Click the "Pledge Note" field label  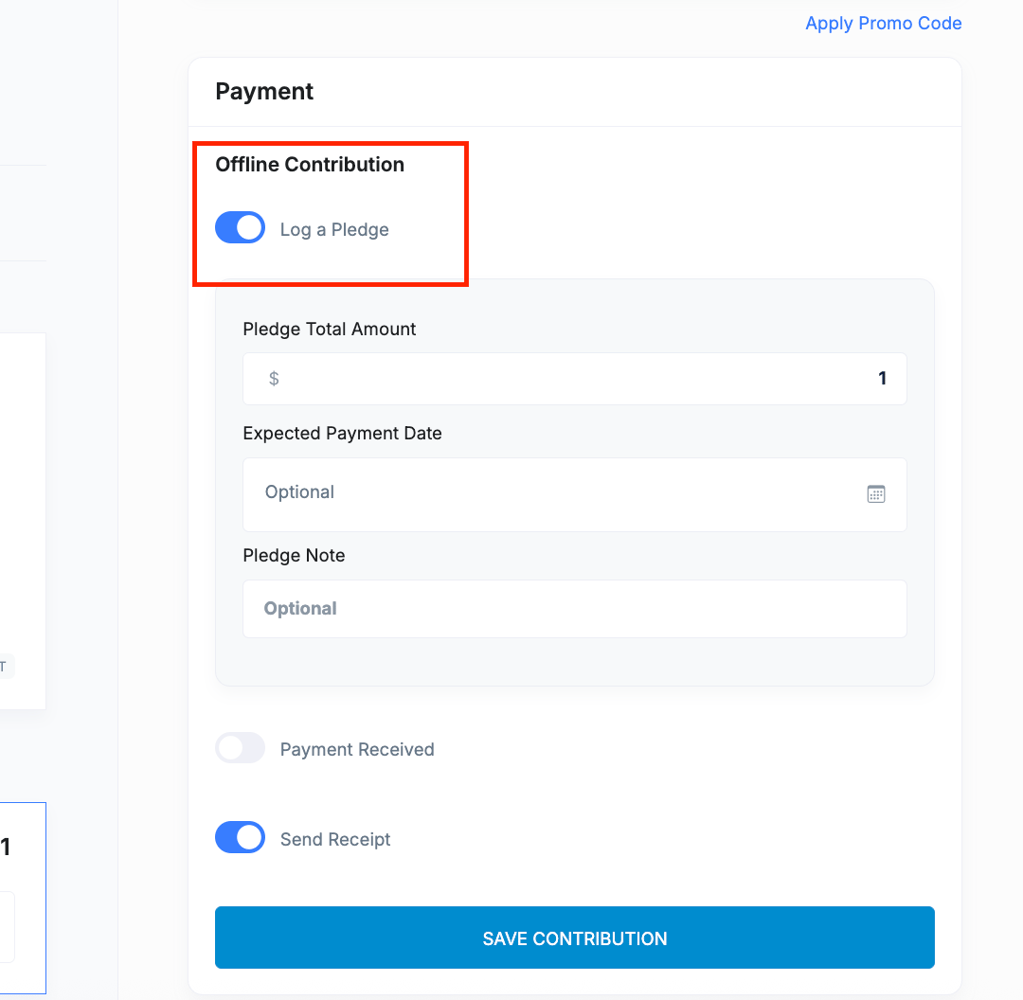point(294,556)
